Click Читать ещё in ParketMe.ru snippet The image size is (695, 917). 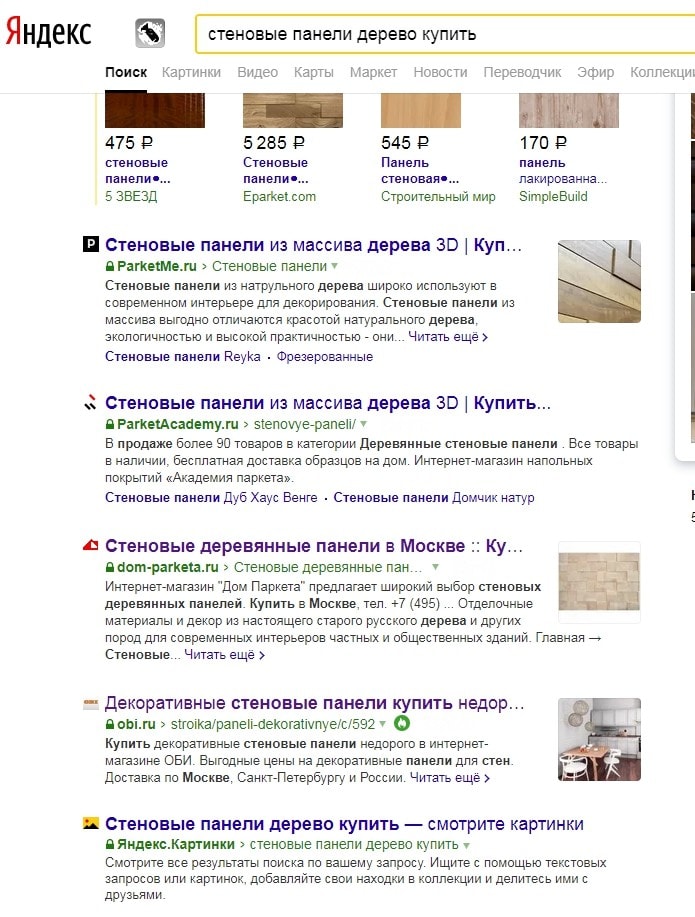[x=448, y=337]
